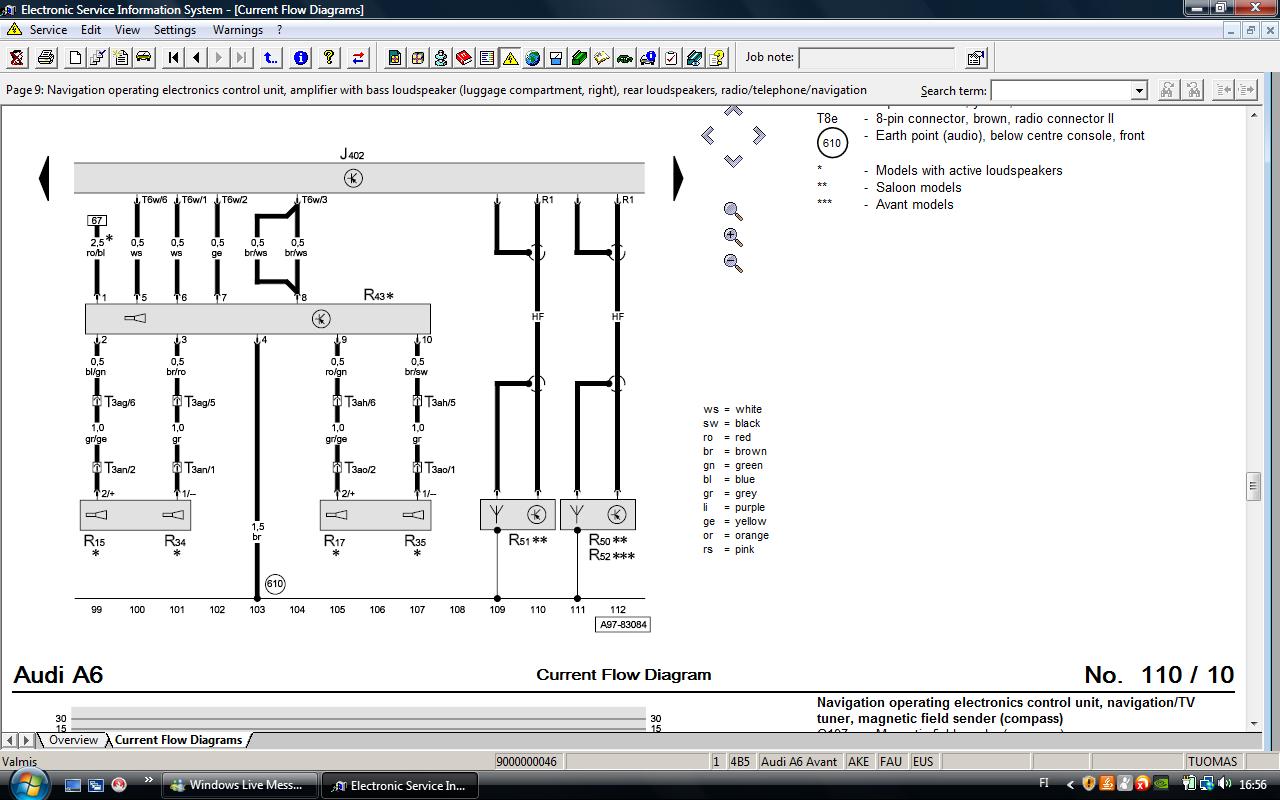Screen dimensions: 1280x800
Task: Zoom out using the minus magnifier
Action: click(733, 263)
